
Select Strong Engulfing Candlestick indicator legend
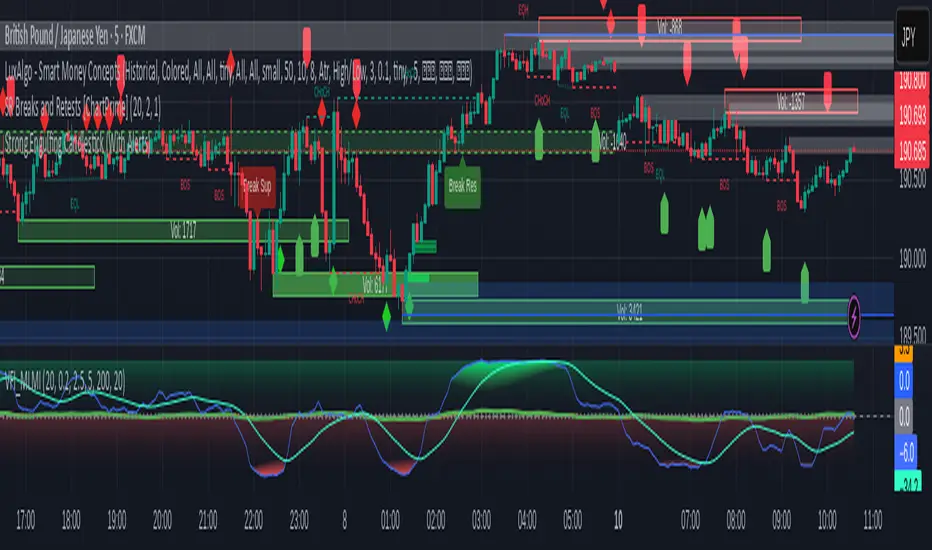[x=77, y=143]
